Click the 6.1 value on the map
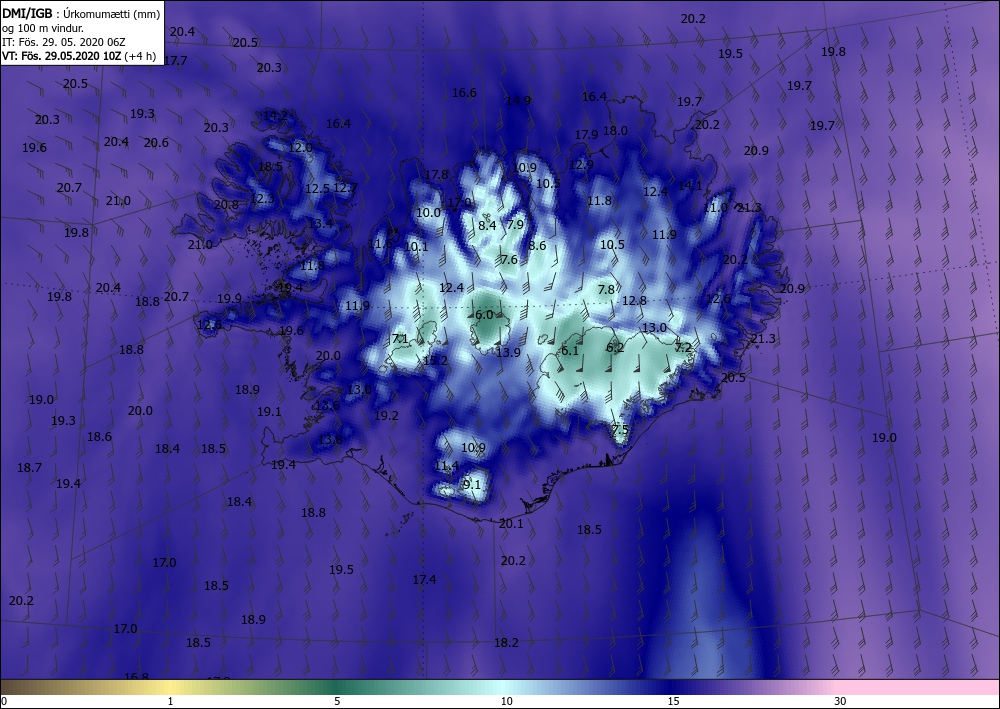Viewport: 1000px width, 709px height. [x=570, y=351]
